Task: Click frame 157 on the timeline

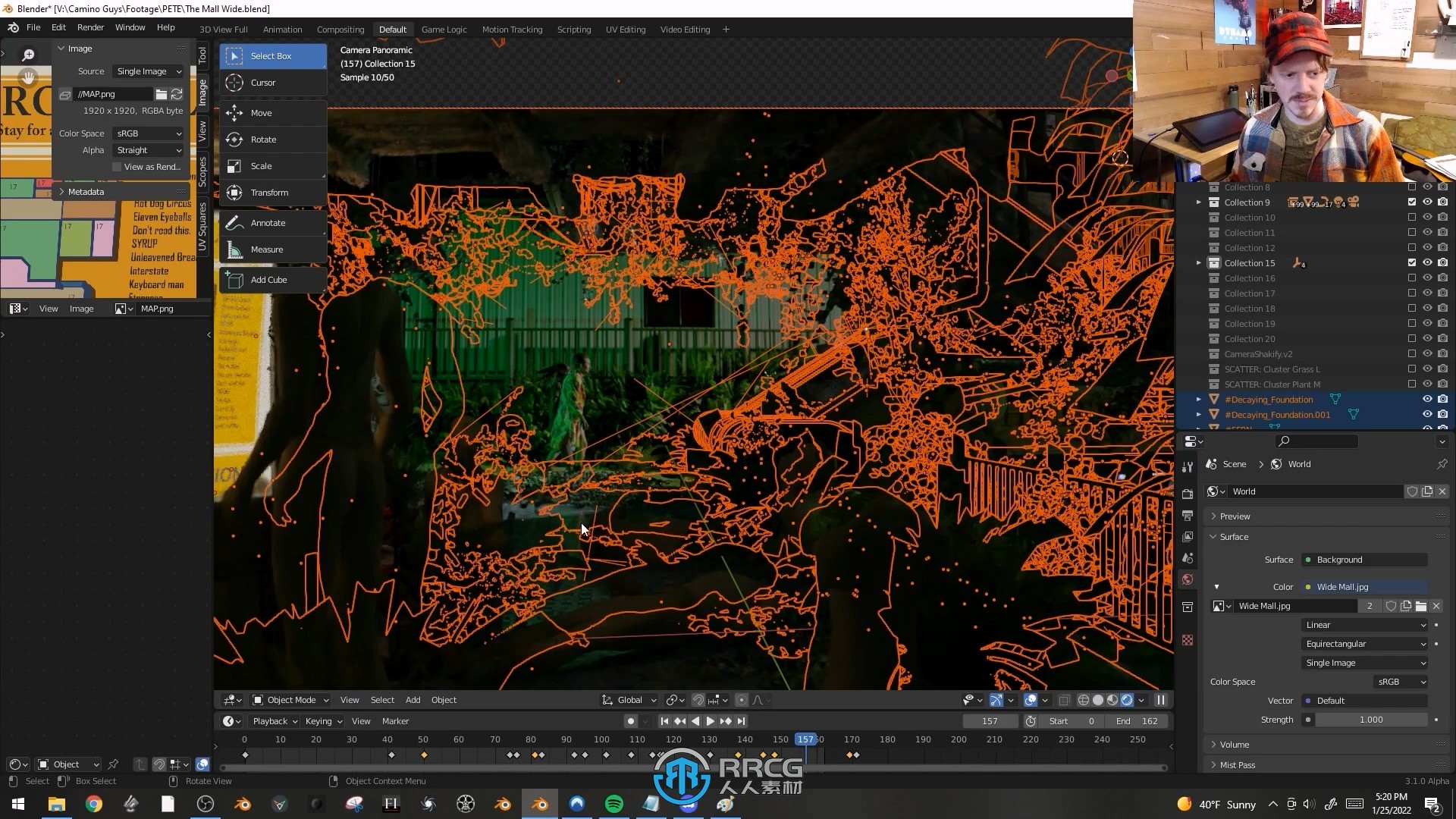Action: coord(806,739)
